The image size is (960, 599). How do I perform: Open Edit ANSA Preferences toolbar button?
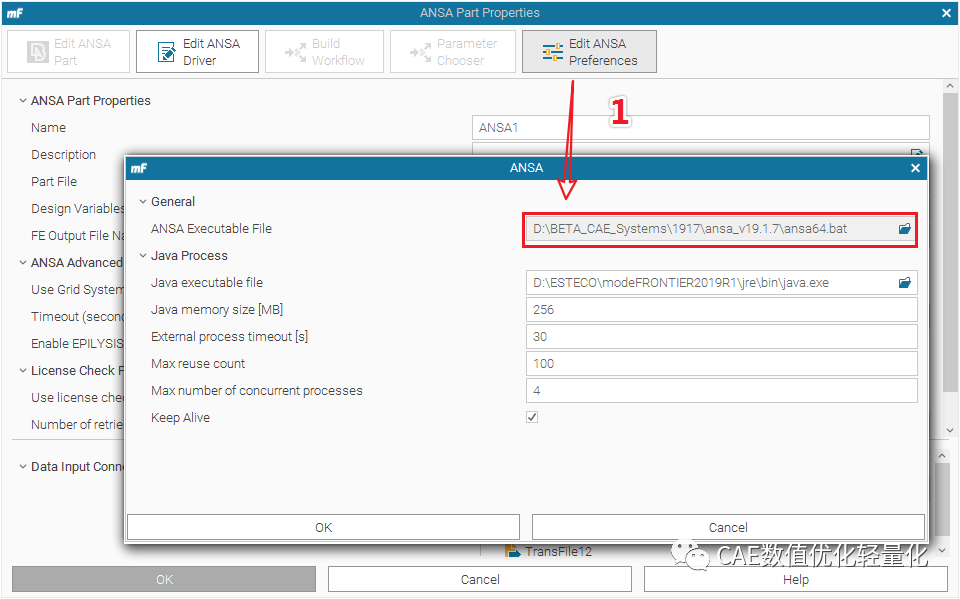coord(589,51)
